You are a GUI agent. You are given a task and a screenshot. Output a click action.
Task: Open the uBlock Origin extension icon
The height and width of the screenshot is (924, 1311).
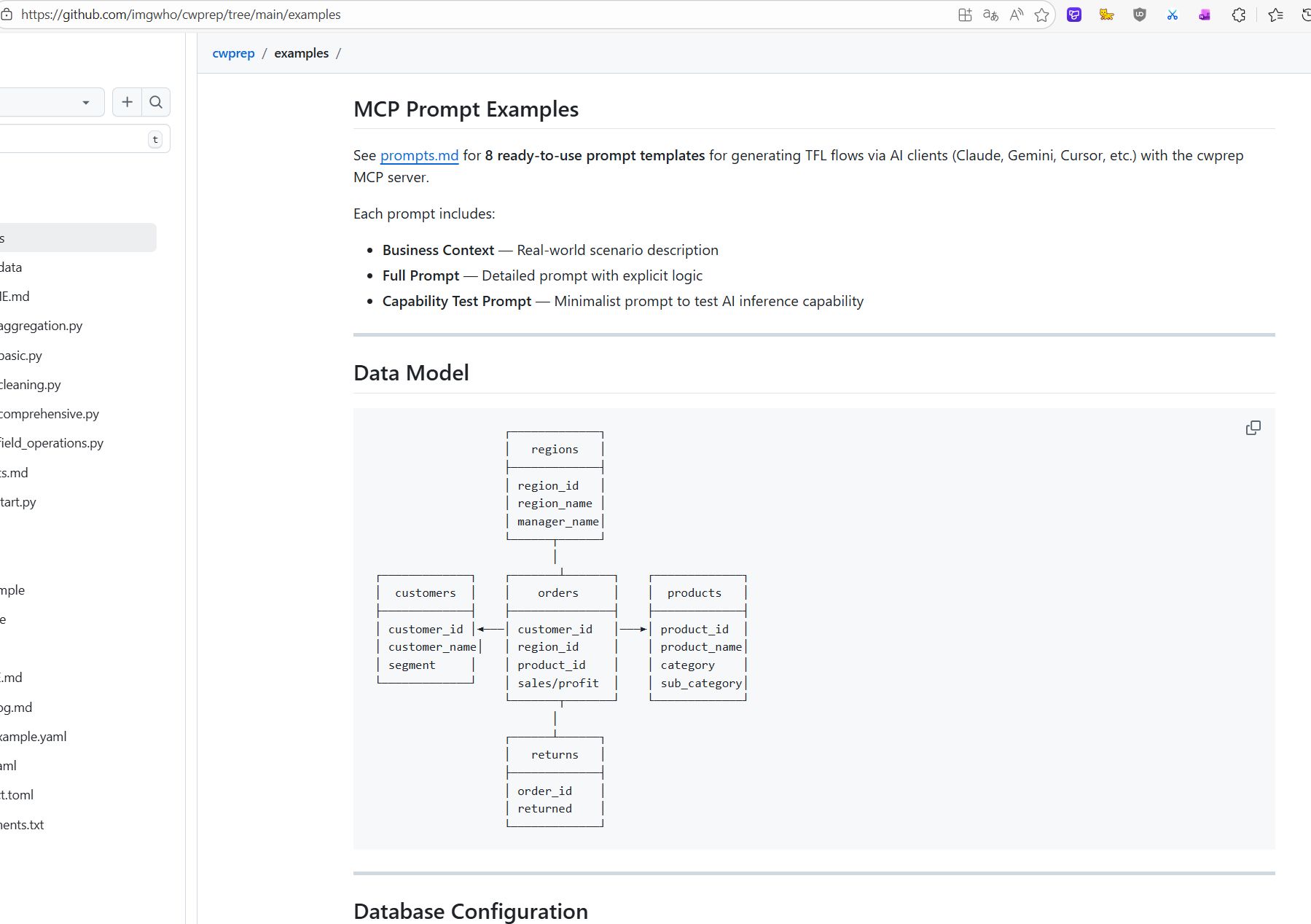pos(1139,15)
